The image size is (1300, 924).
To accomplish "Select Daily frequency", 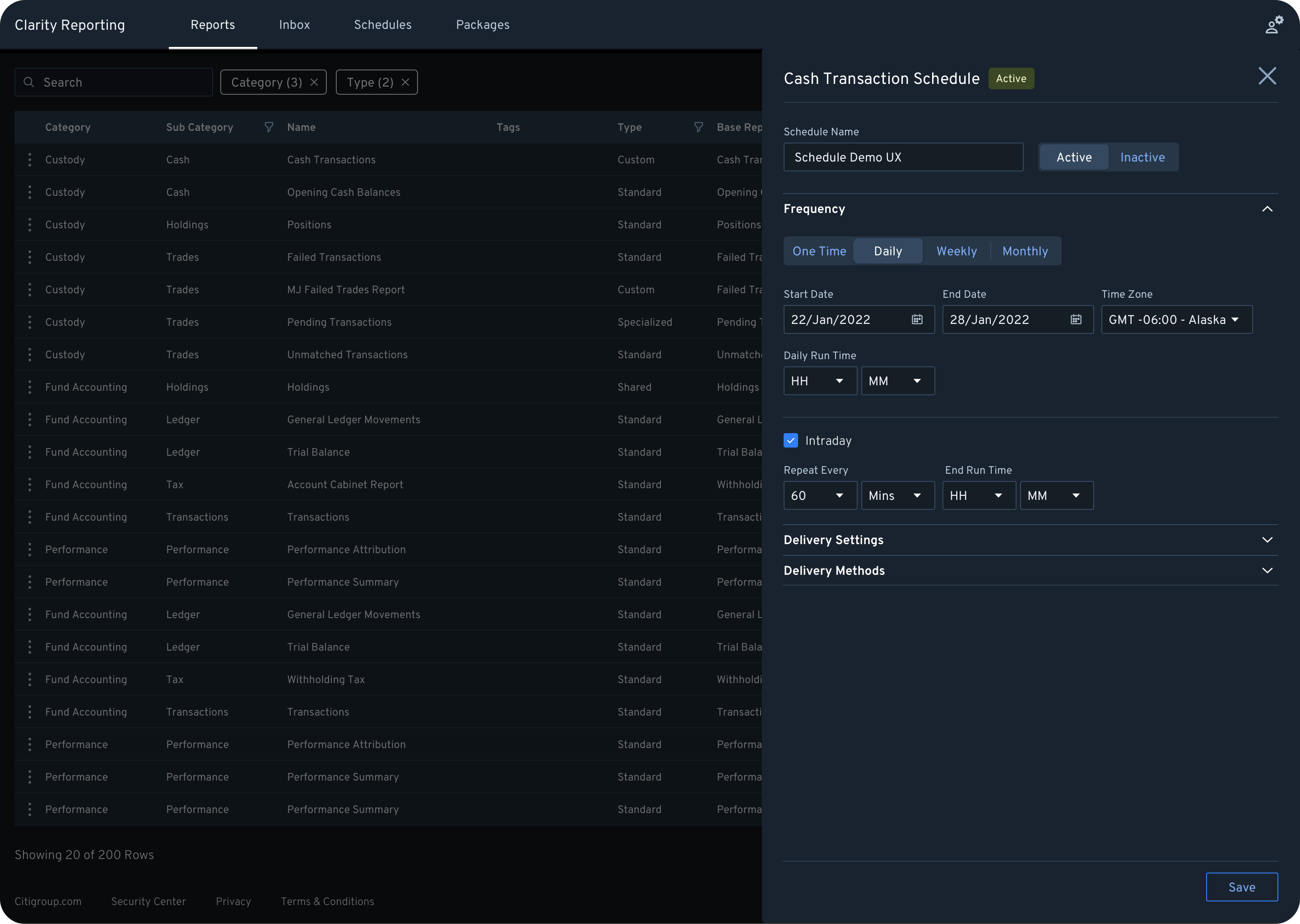I will click(x=888, y=251).
